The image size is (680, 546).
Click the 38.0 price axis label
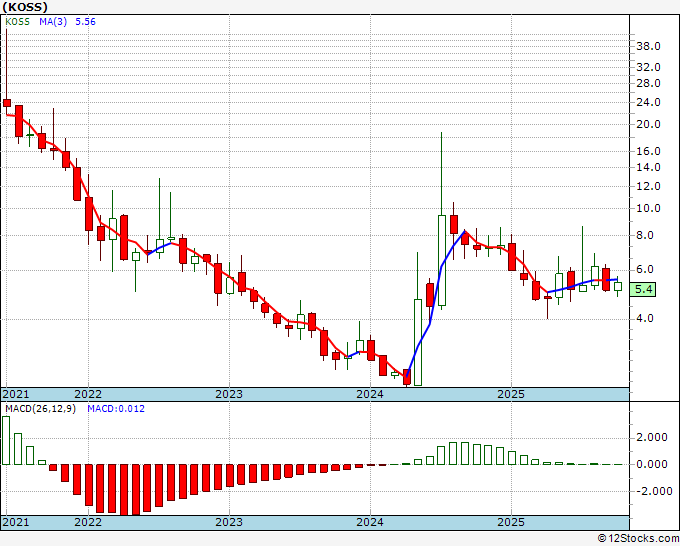tap(648, 46)
